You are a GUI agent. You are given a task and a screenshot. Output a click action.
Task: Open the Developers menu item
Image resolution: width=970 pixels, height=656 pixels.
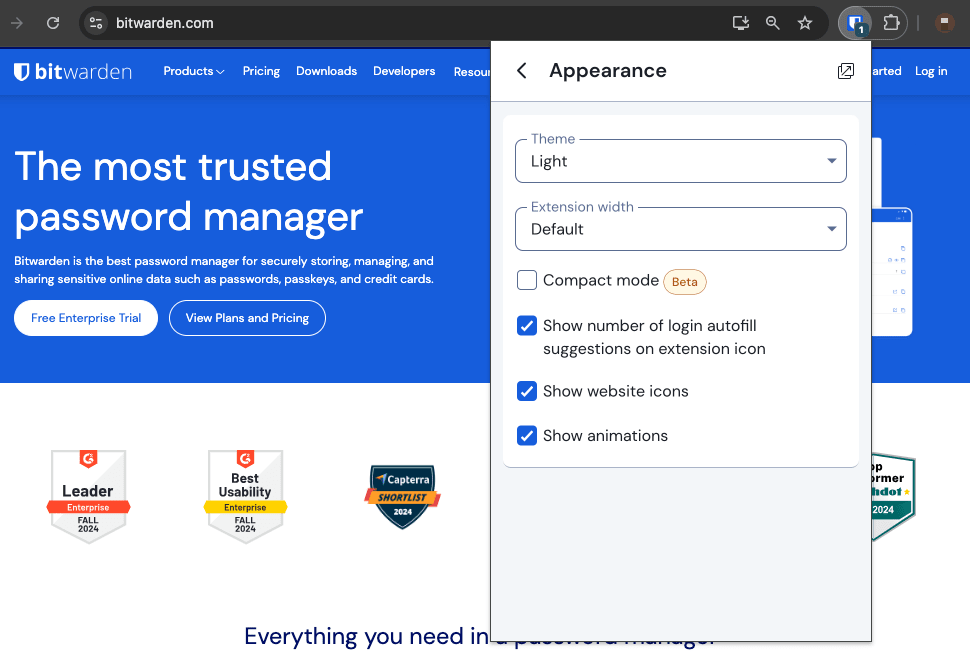pyautogui.click(x=404, y=71)
